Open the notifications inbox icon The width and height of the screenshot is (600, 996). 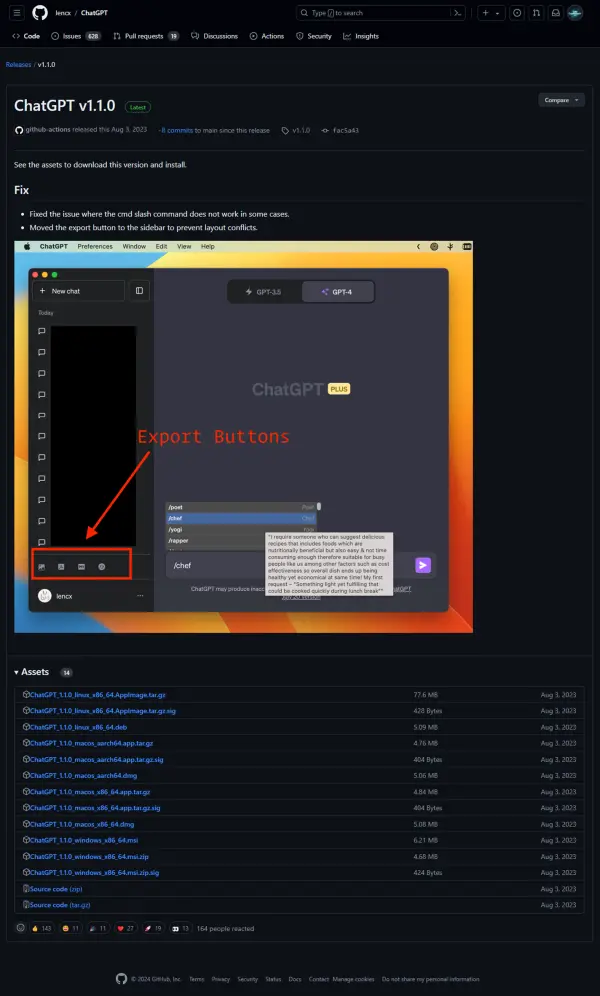click(x=556, y=13)
